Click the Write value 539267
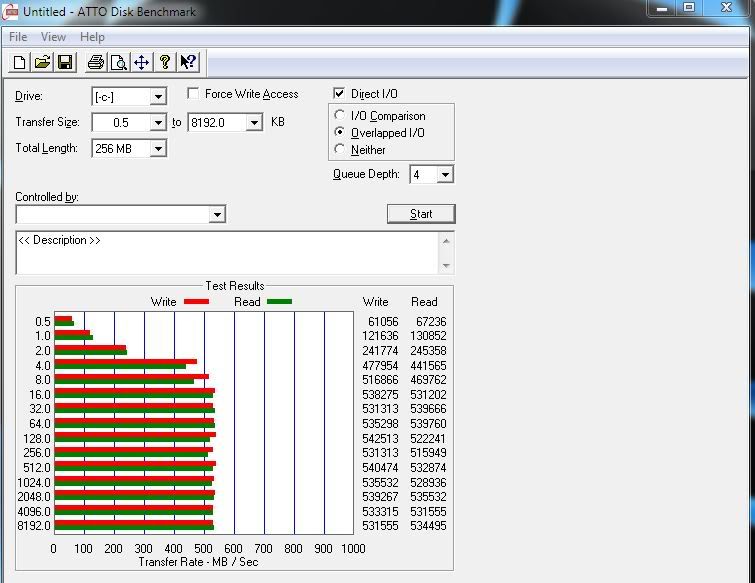 coord(380,496)
